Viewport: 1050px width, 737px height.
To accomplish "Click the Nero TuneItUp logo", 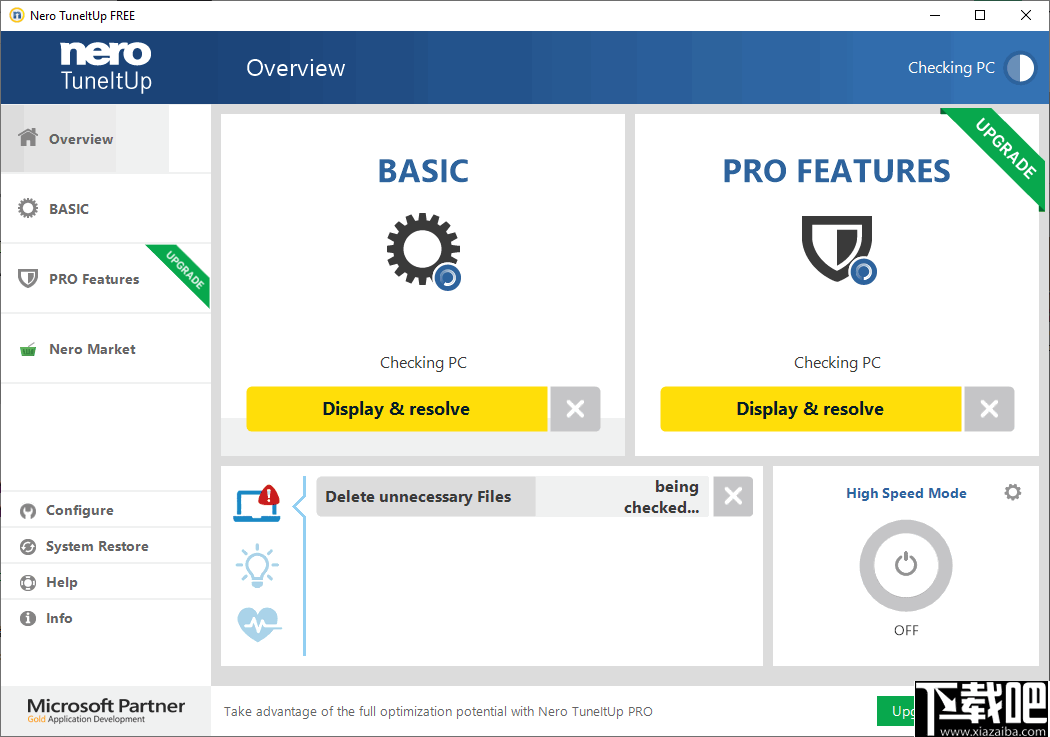I will 106,67.
